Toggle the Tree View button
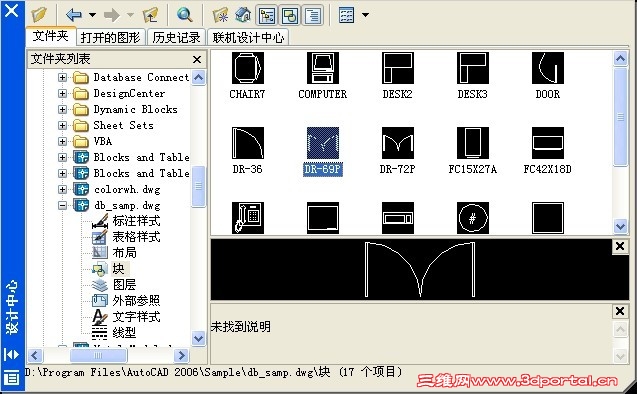The image size is (637, 394). [266, 15]
